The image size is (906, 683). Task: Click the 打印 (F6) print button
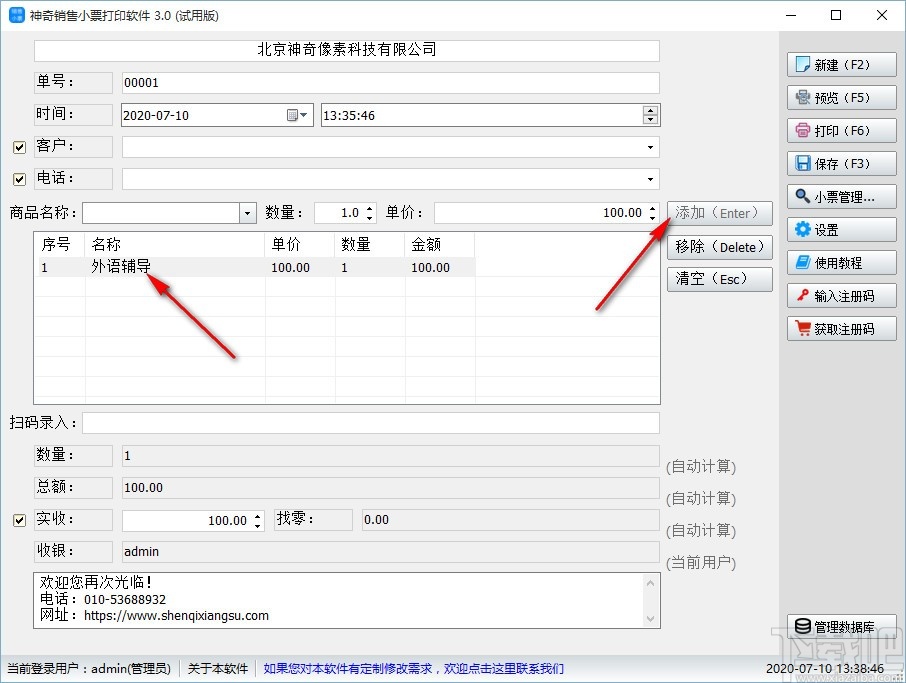click(841, 131)
